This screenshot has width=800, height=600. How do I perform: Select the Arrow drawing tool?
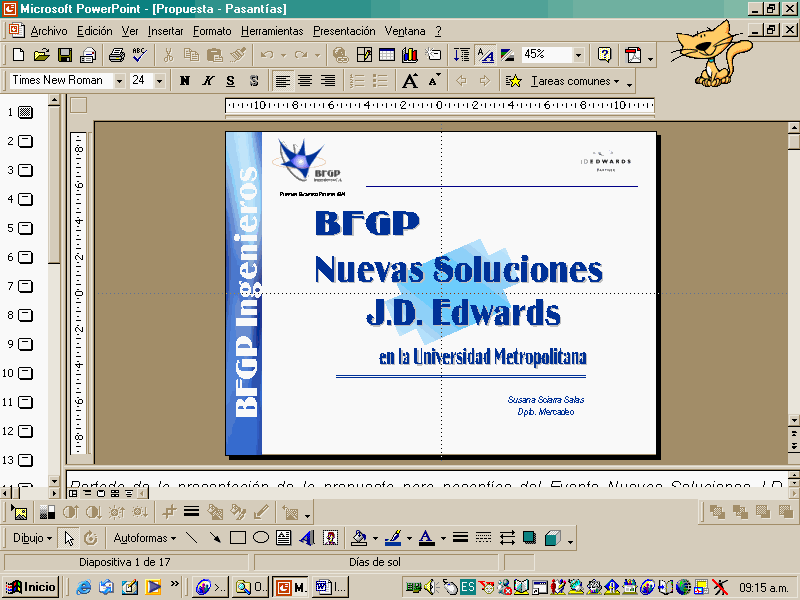click(215, 538)
